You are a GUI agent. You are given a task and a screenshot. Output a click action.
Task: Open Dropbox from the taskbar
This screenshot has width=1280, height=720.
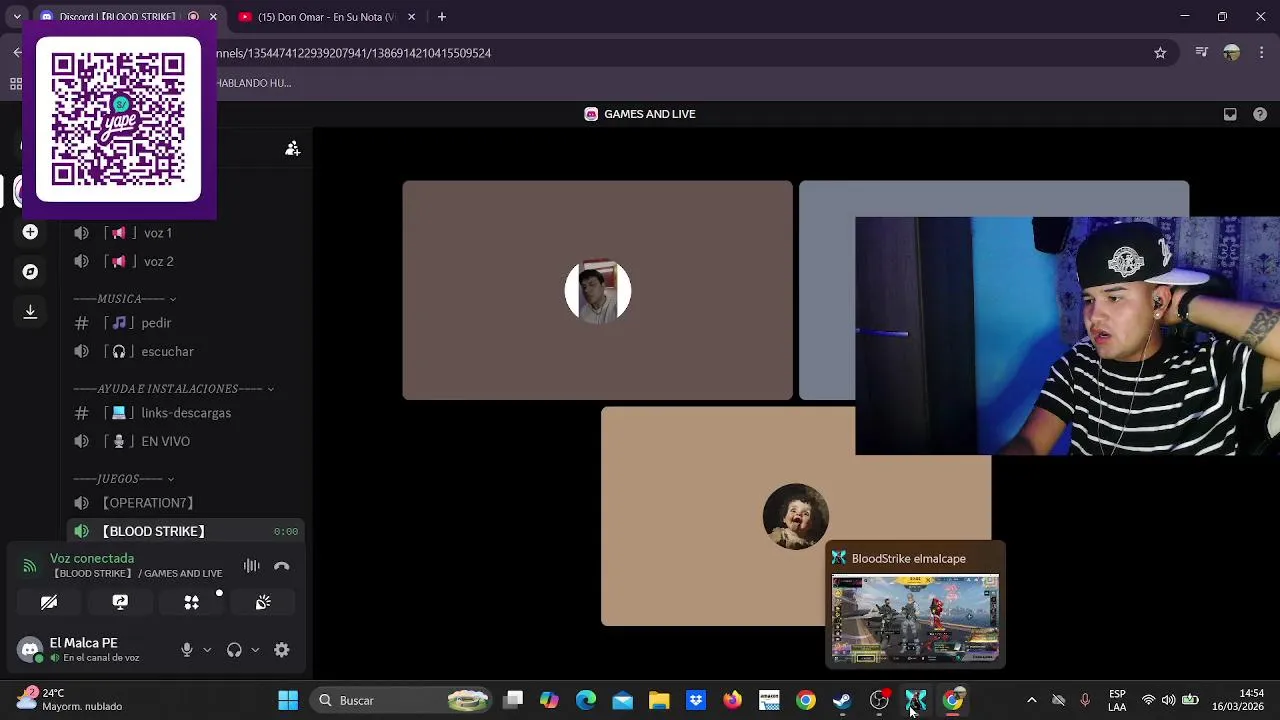click(x=696, y=701)
